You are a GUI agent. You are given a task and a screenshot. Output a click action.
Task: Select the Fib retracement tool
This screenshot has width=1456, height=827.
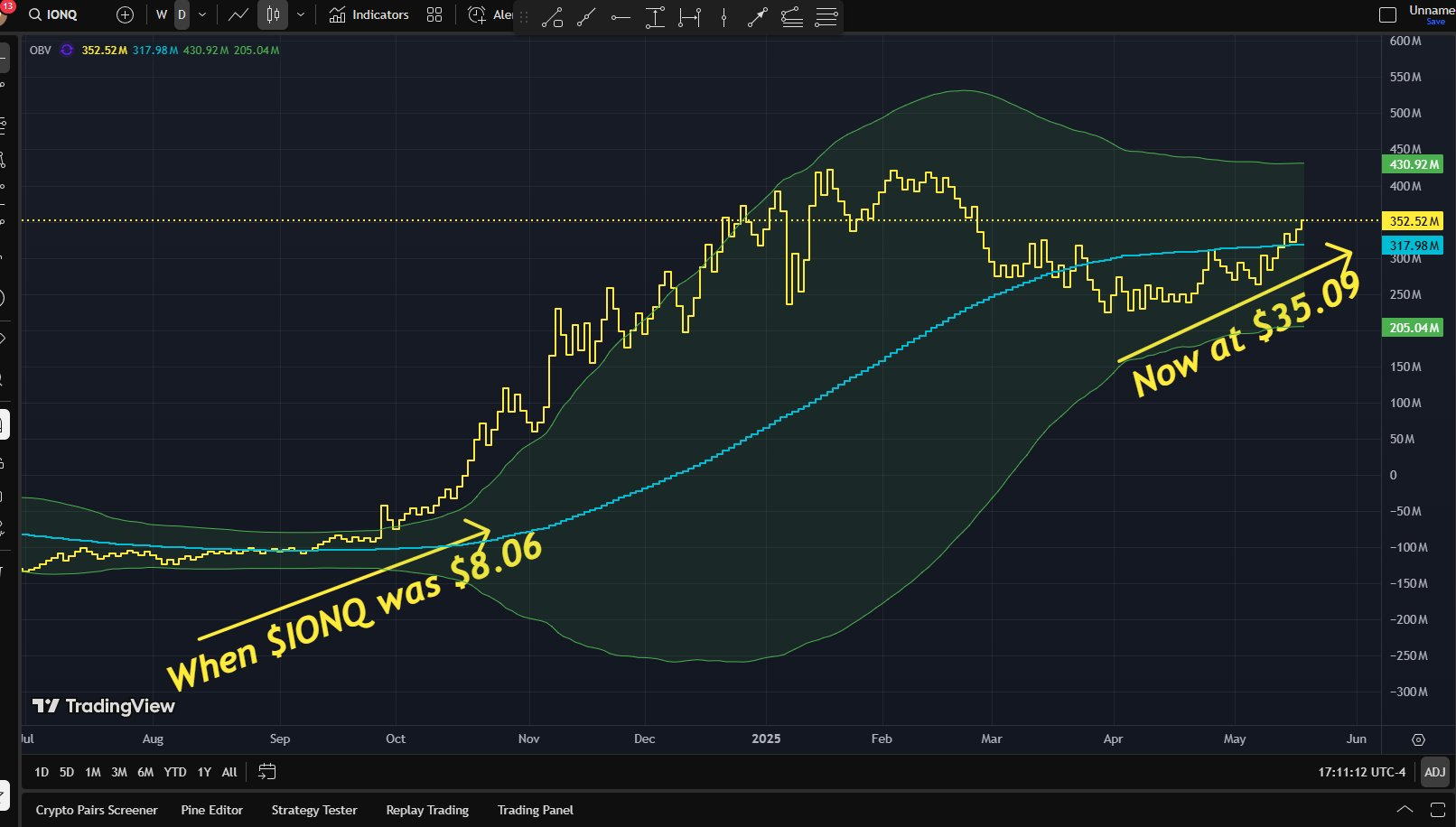tap(792, 17)
